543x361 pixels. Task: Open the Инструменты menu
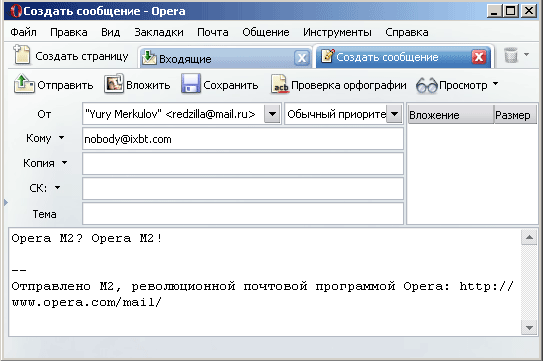pos(337,32)
